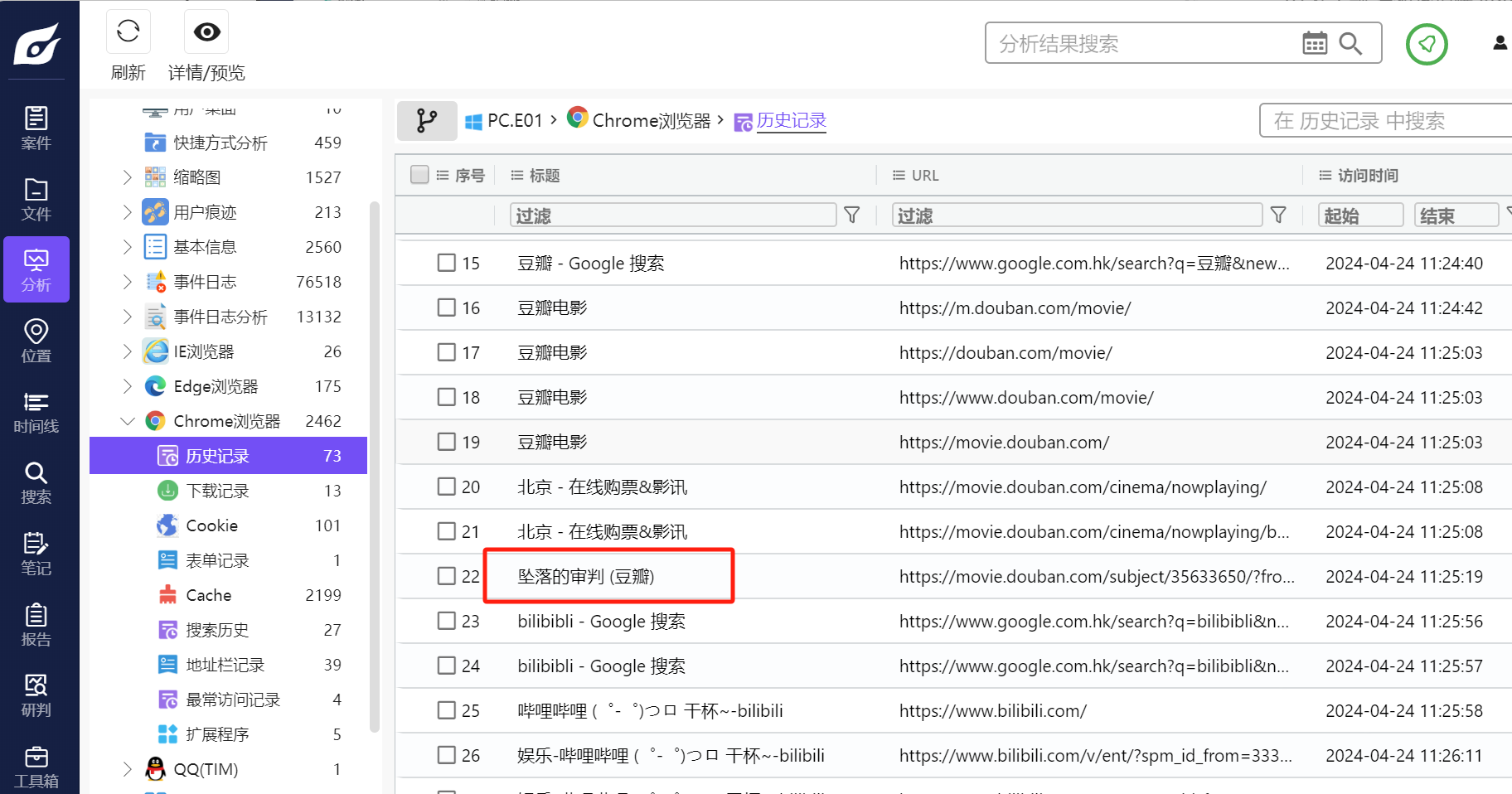Open the user account icon
Image resolution: width=1512 pixels, height=794 pixels.
[x=1500, y=43]
